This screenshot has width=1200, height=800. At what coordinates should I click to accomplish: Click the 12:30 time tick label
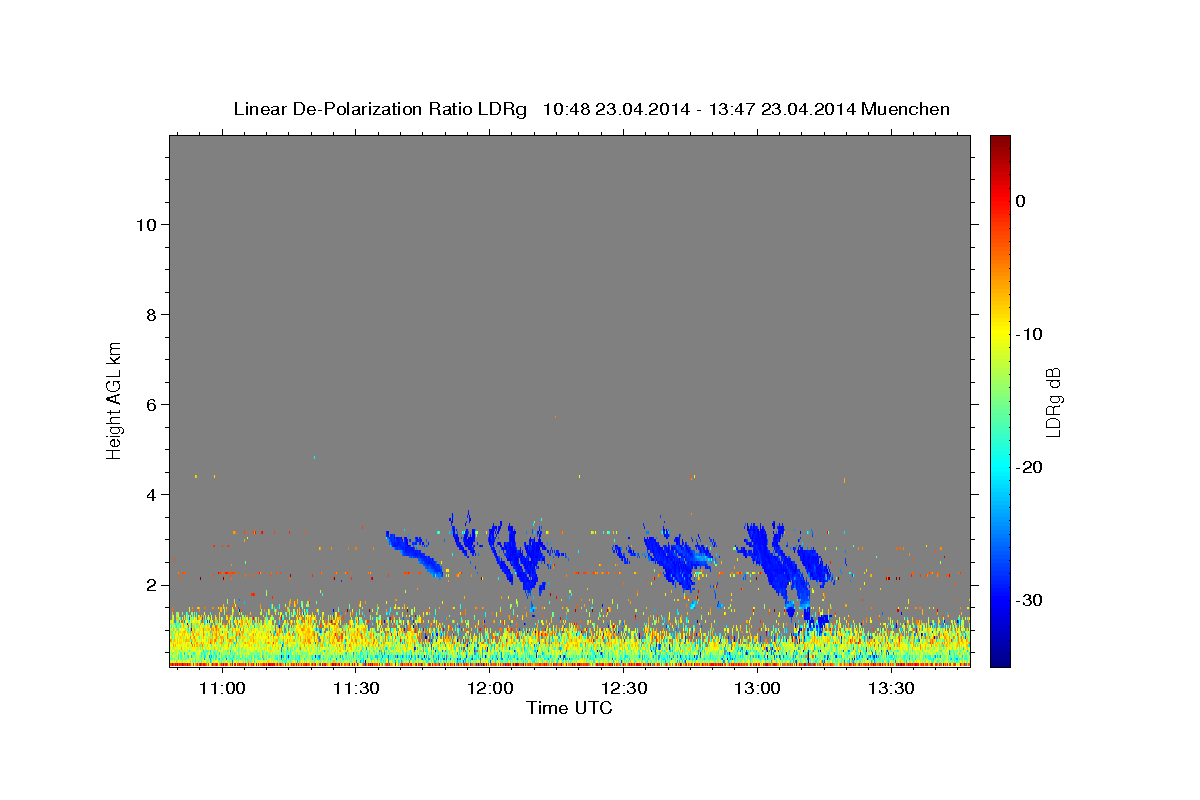point(623,689)
